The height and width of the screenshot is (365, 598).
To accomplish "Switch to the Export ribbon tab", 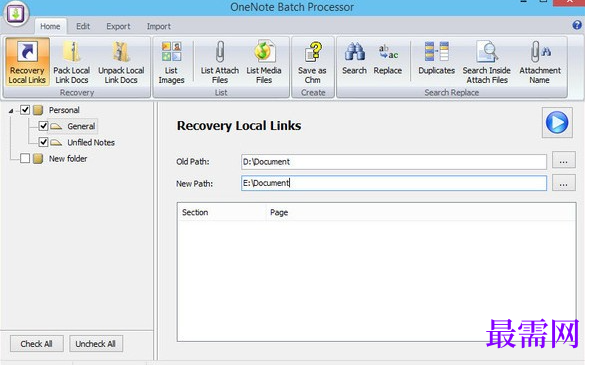I will tap(118, 26).
